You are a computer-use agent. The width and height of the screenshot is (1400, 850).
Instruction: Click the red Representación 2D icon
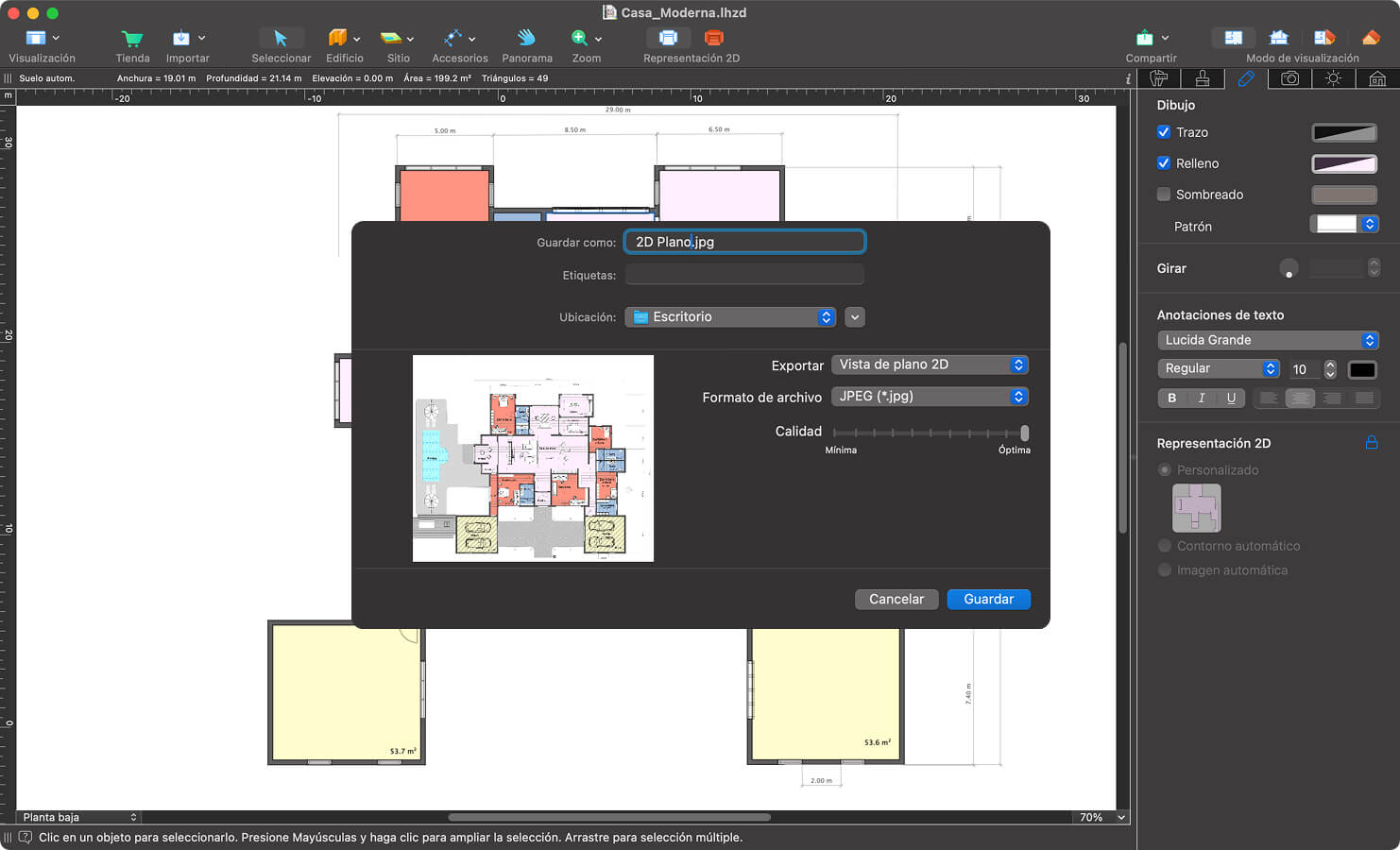(x=714, y=38)
